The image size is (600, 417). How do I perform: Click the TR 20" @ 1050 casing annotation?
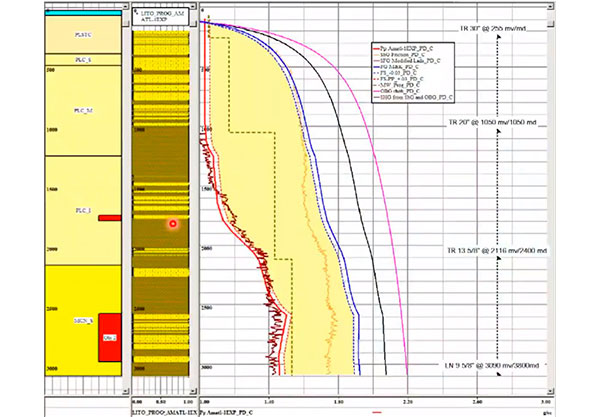[x=492, y=122]
